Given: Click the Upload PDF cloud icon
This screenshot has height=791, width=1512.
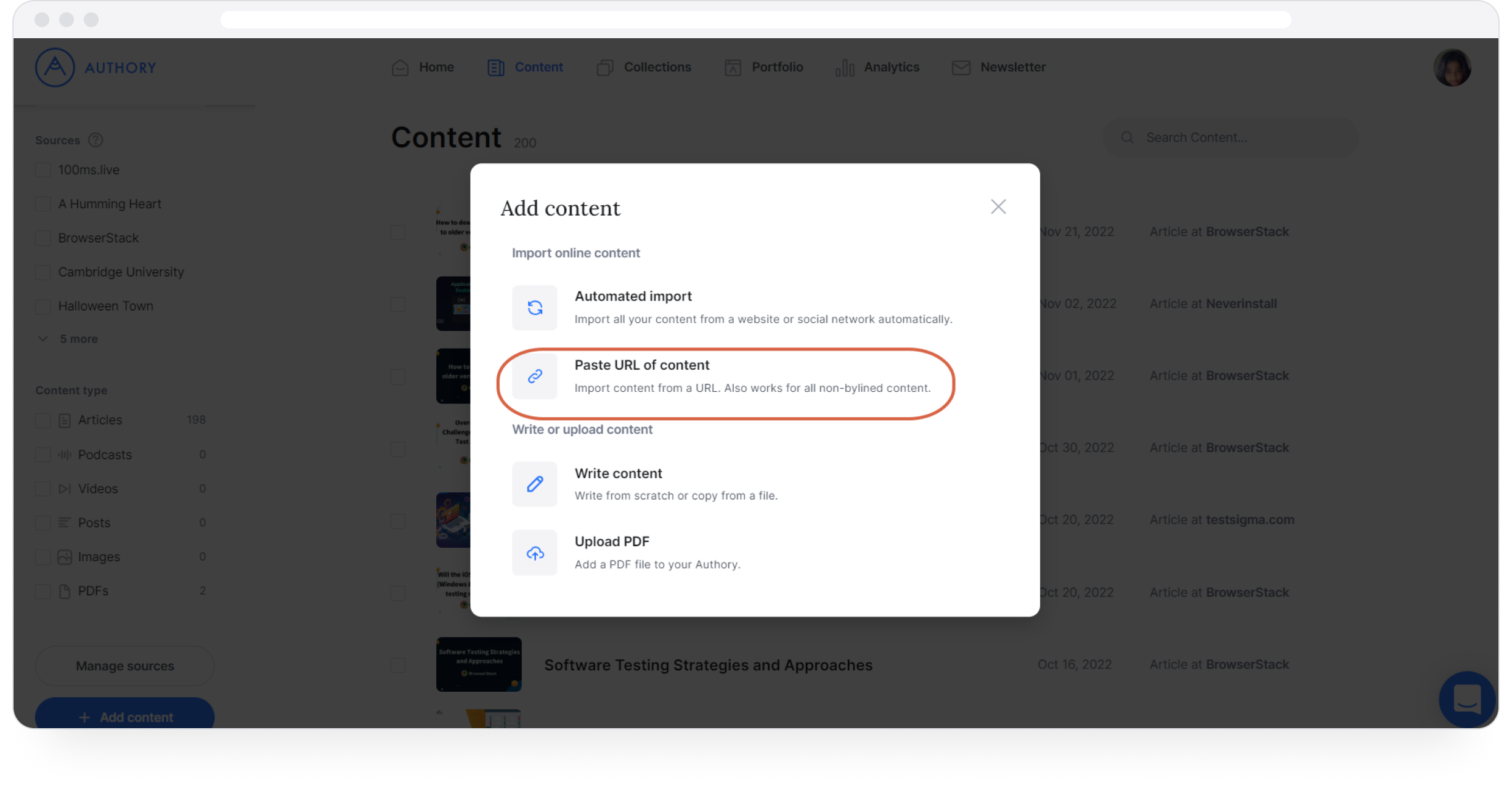Looking at the screenshot, I should 535,553.
